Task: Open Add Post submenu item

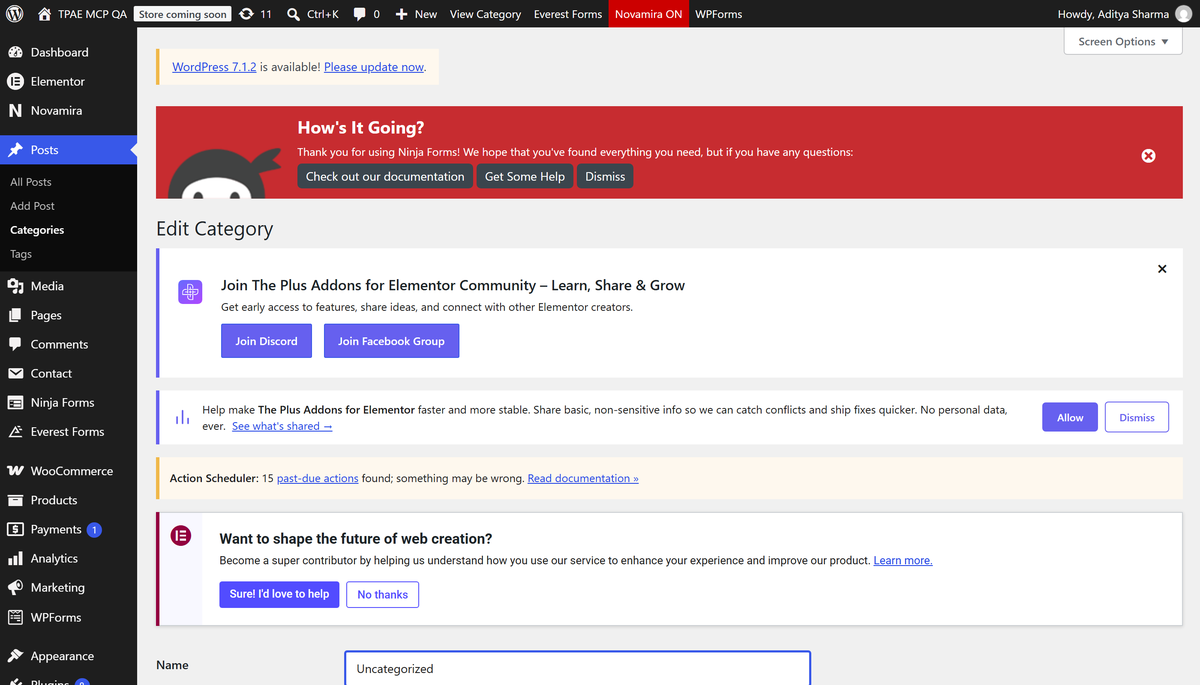Action: click(32, 206)
